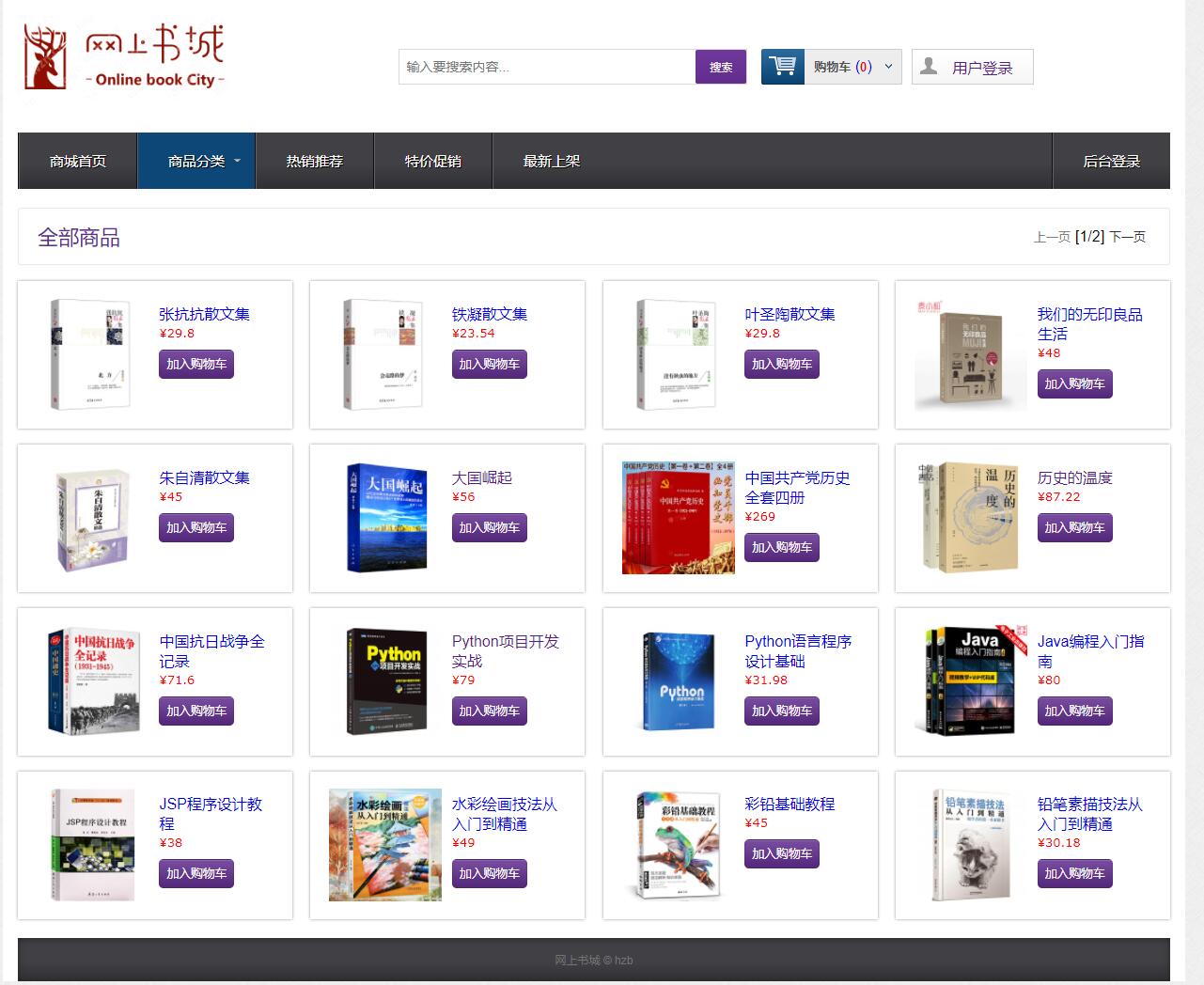
Task: Click inside the search input field
Action: [545, 67]
